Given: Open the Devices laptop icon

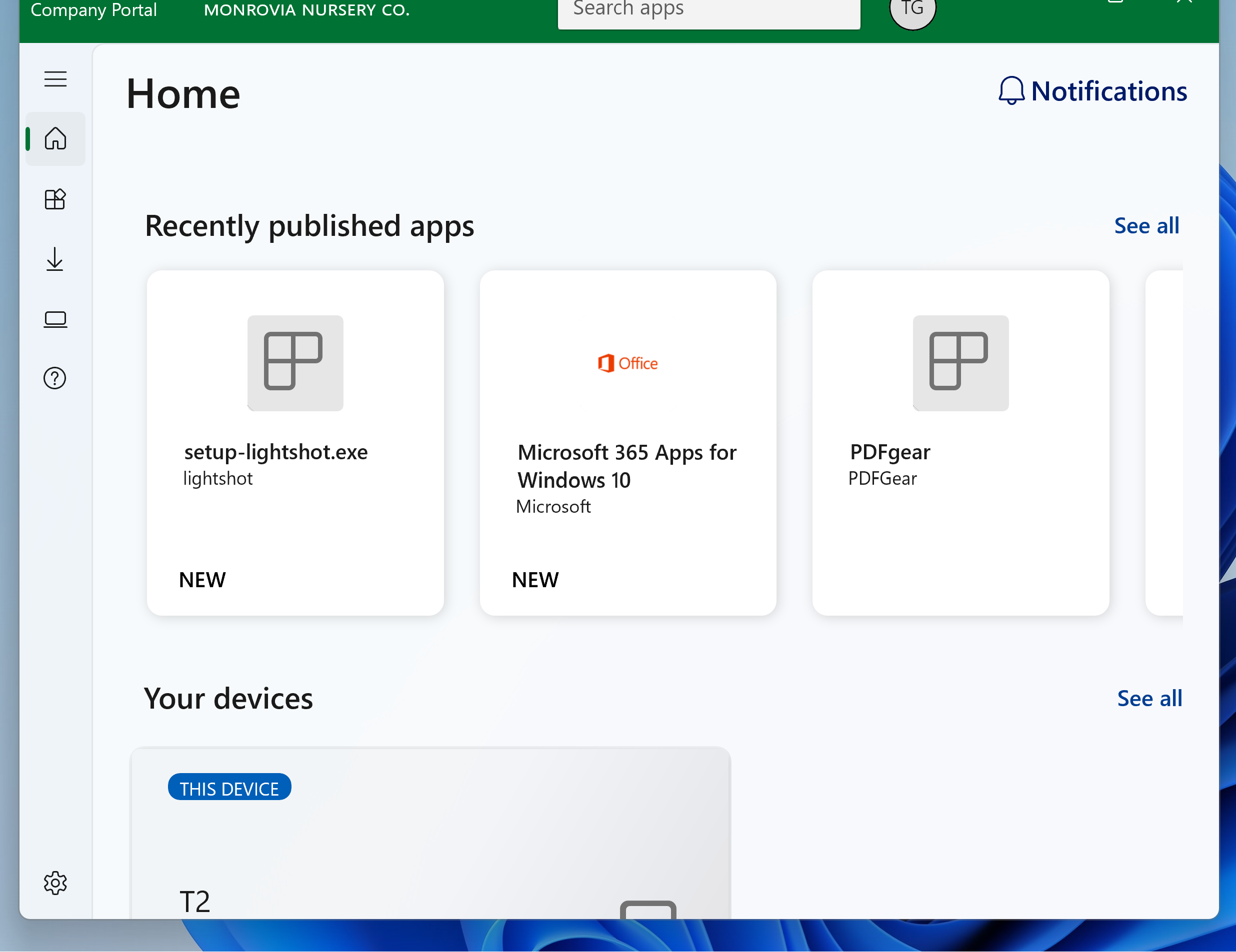Looking at the screenshot, I should coord(55,320).
